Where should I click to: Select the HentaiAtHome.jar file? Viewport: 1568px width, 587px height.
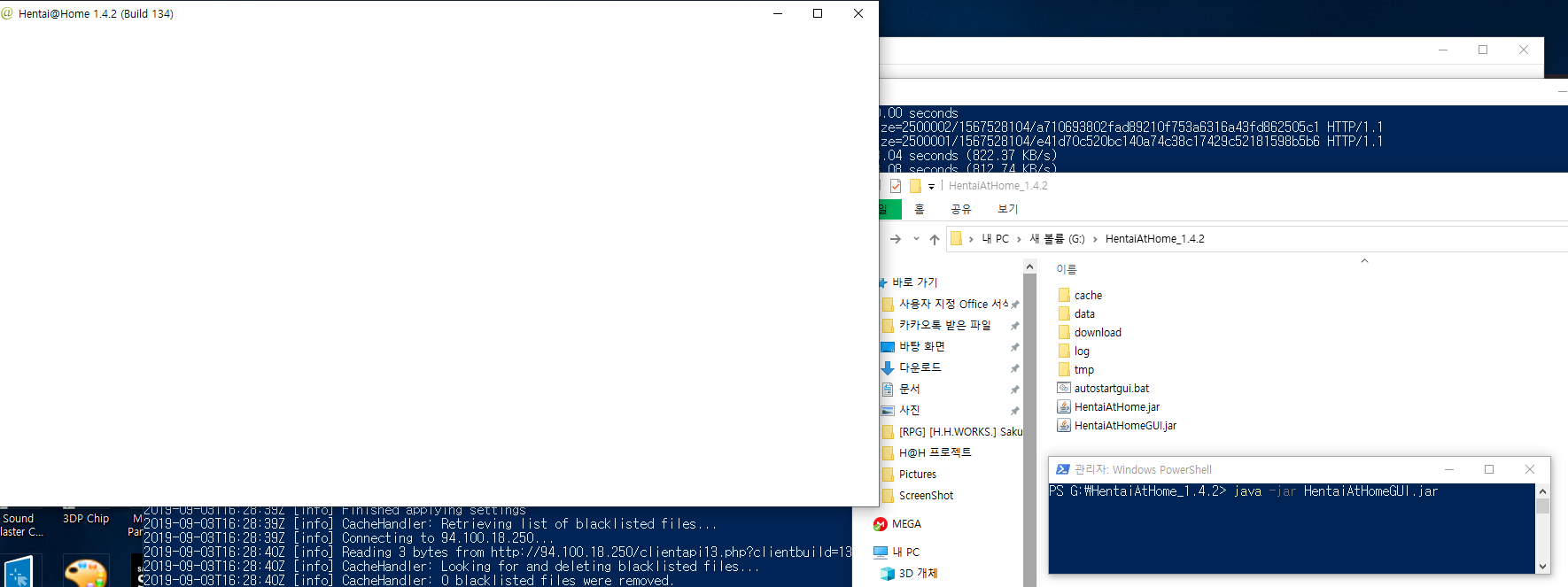1116,406
